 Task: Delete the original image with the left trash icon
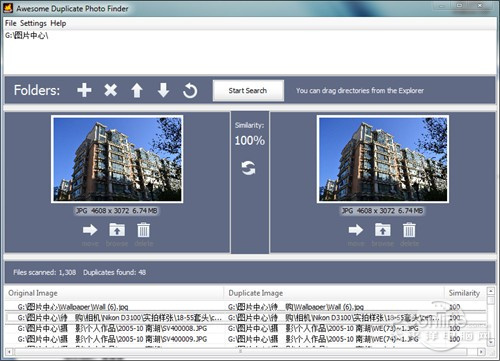point(144,230)
